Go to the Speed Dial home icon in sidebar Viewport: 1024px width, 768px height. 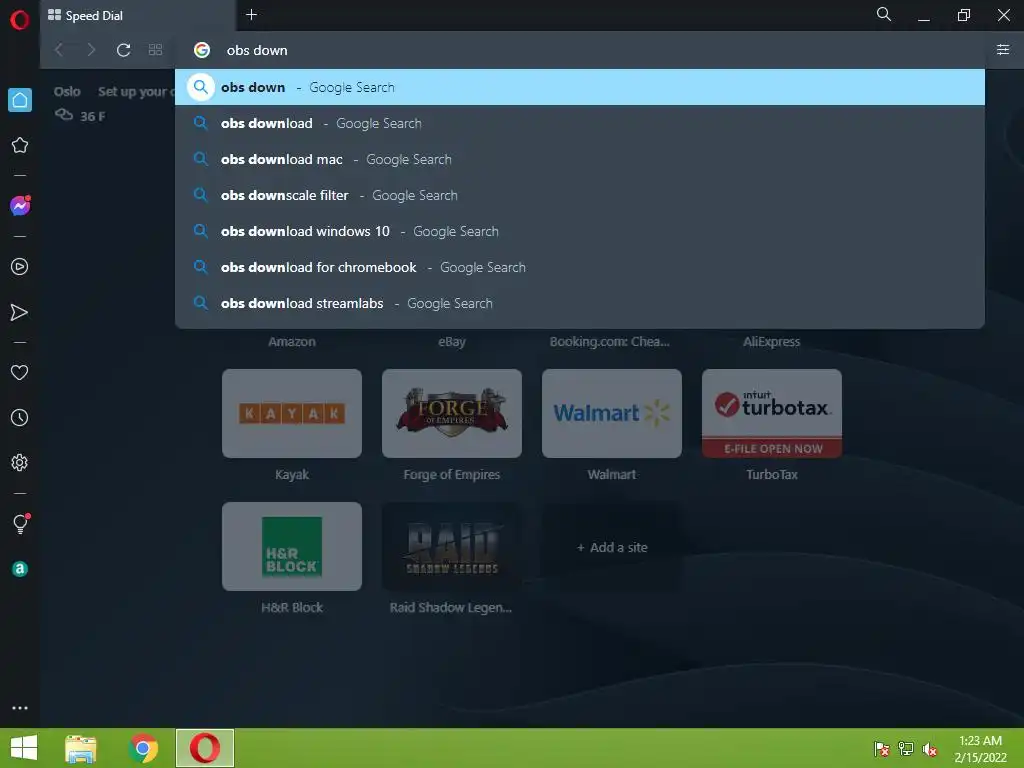pyautogui.click(x=20, y=100)
